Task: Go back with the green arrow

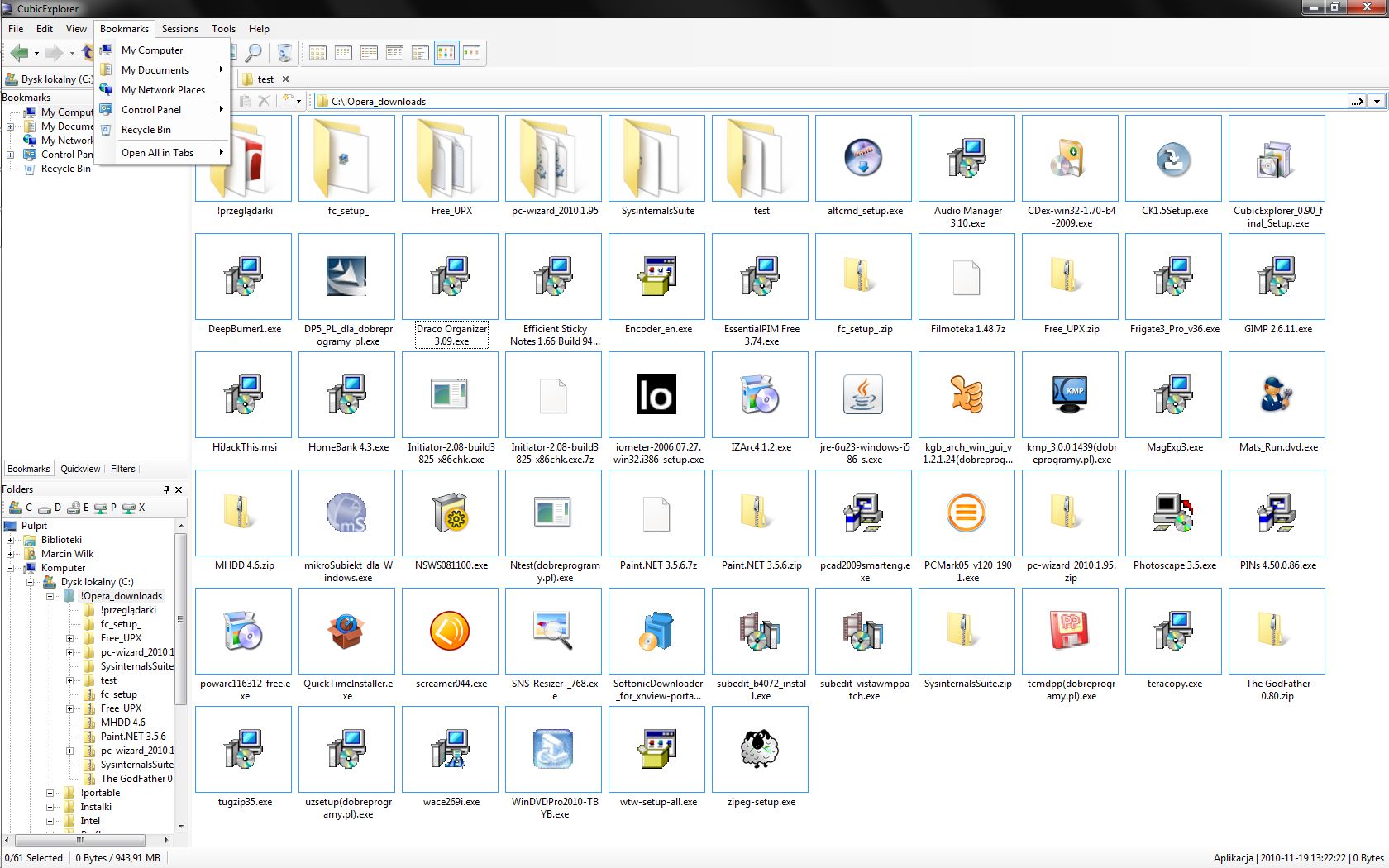Action: pos(18,53)
